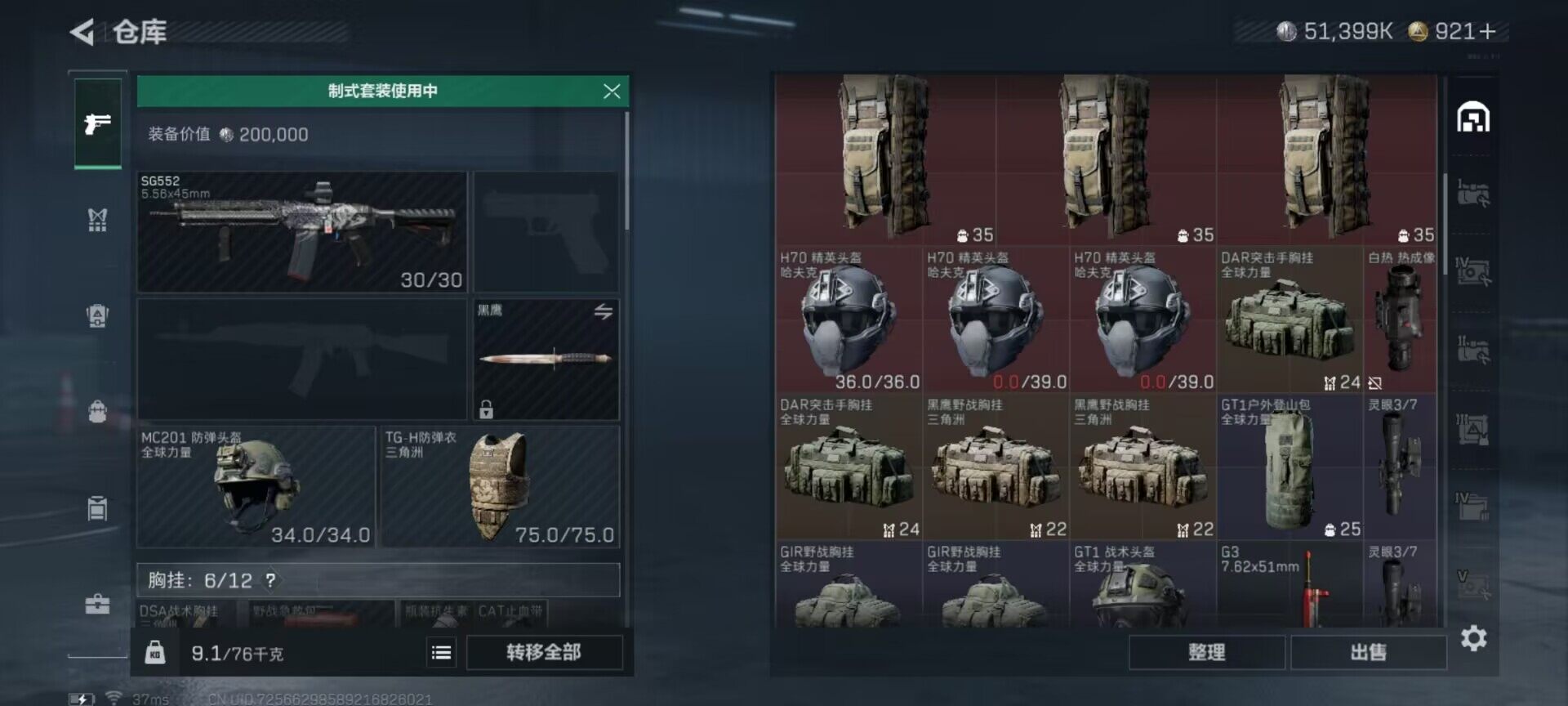Select the GT1户外登山包 backpack item

click(x=1290, y=467)
